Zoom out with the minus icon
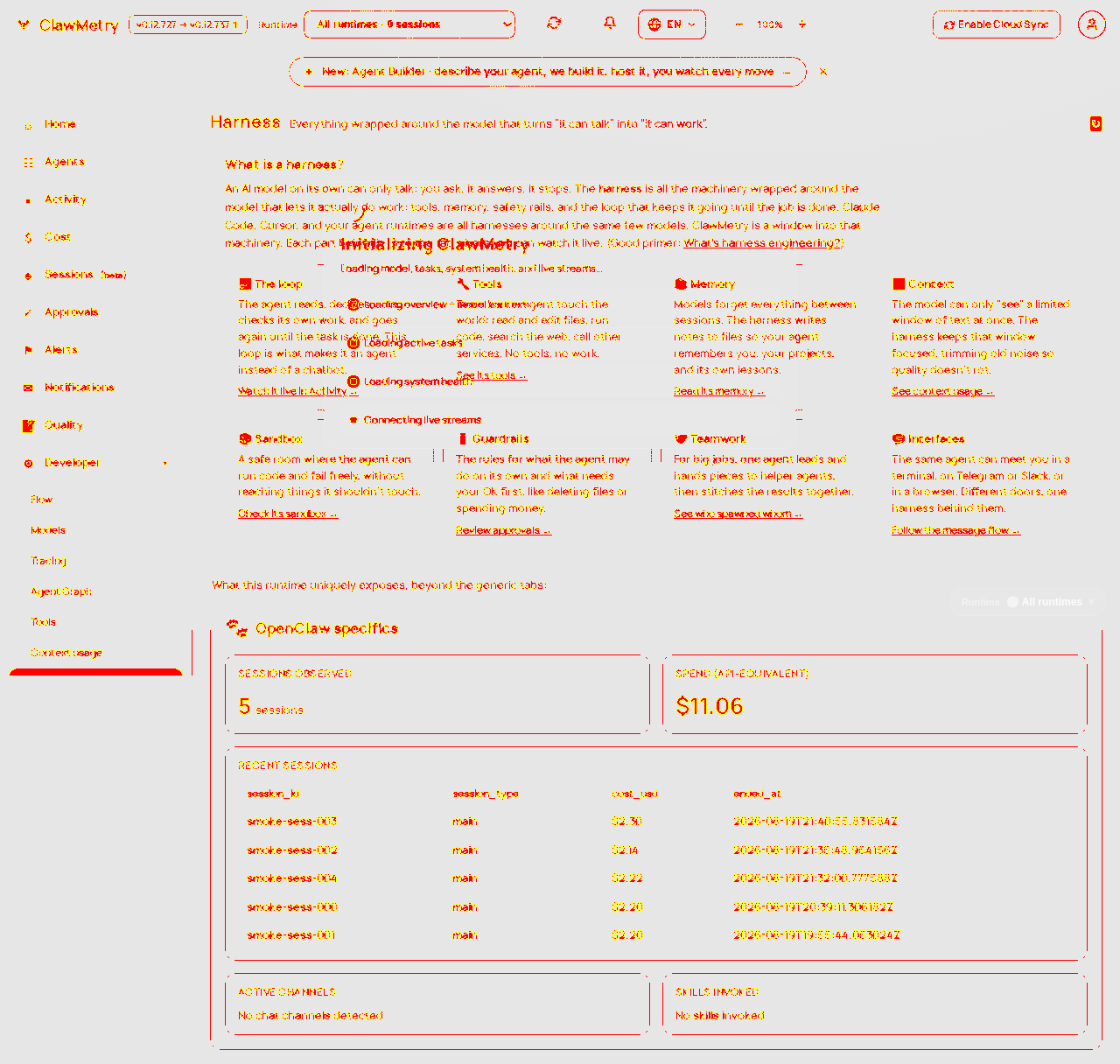 739,24
